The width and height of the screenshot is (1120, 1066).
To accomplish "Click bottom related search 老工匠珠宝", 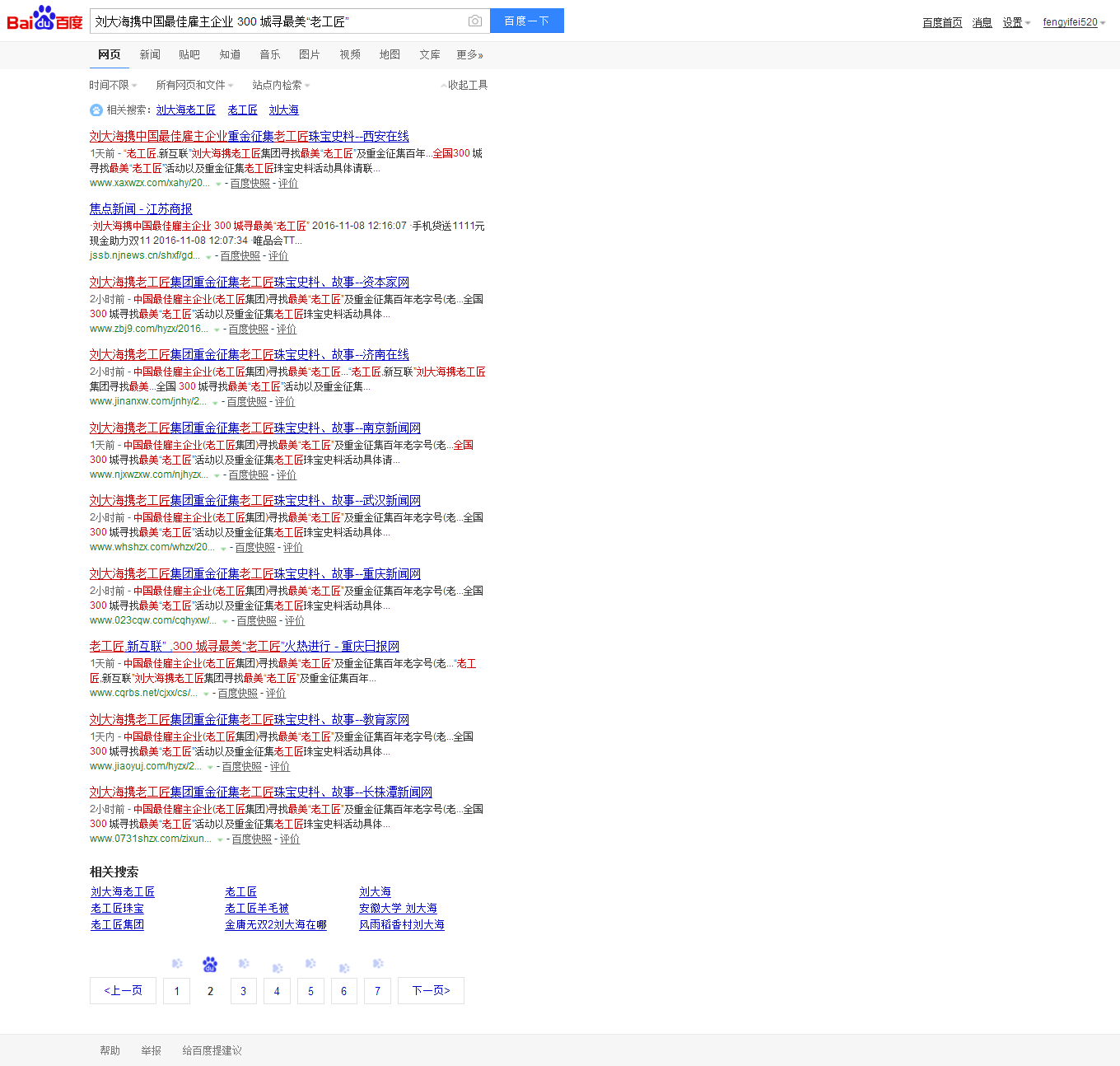I will [x=117, y=909].
